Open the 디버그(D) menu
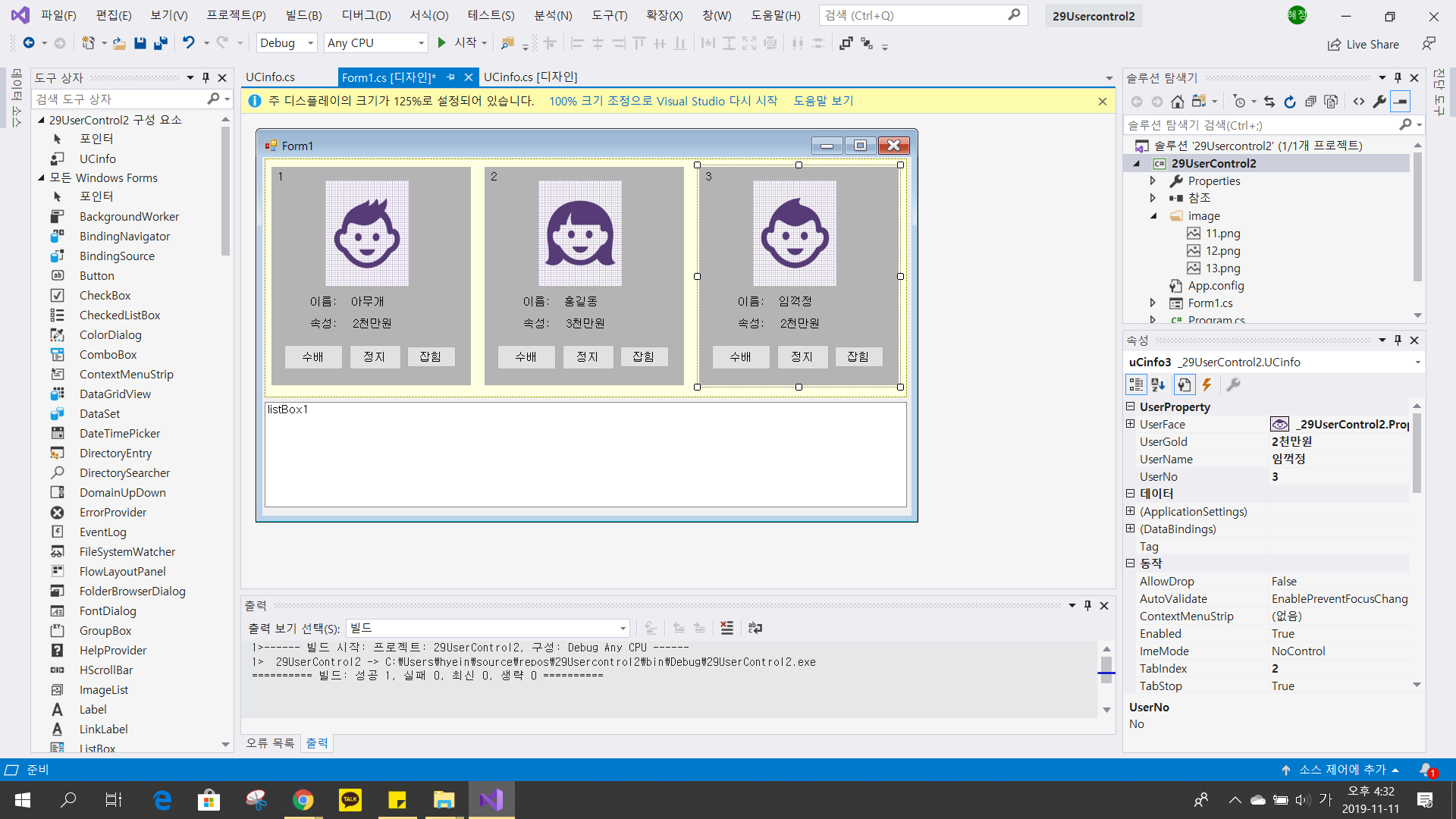Viewport: 1456px width, 819px height. click(366, 15)
